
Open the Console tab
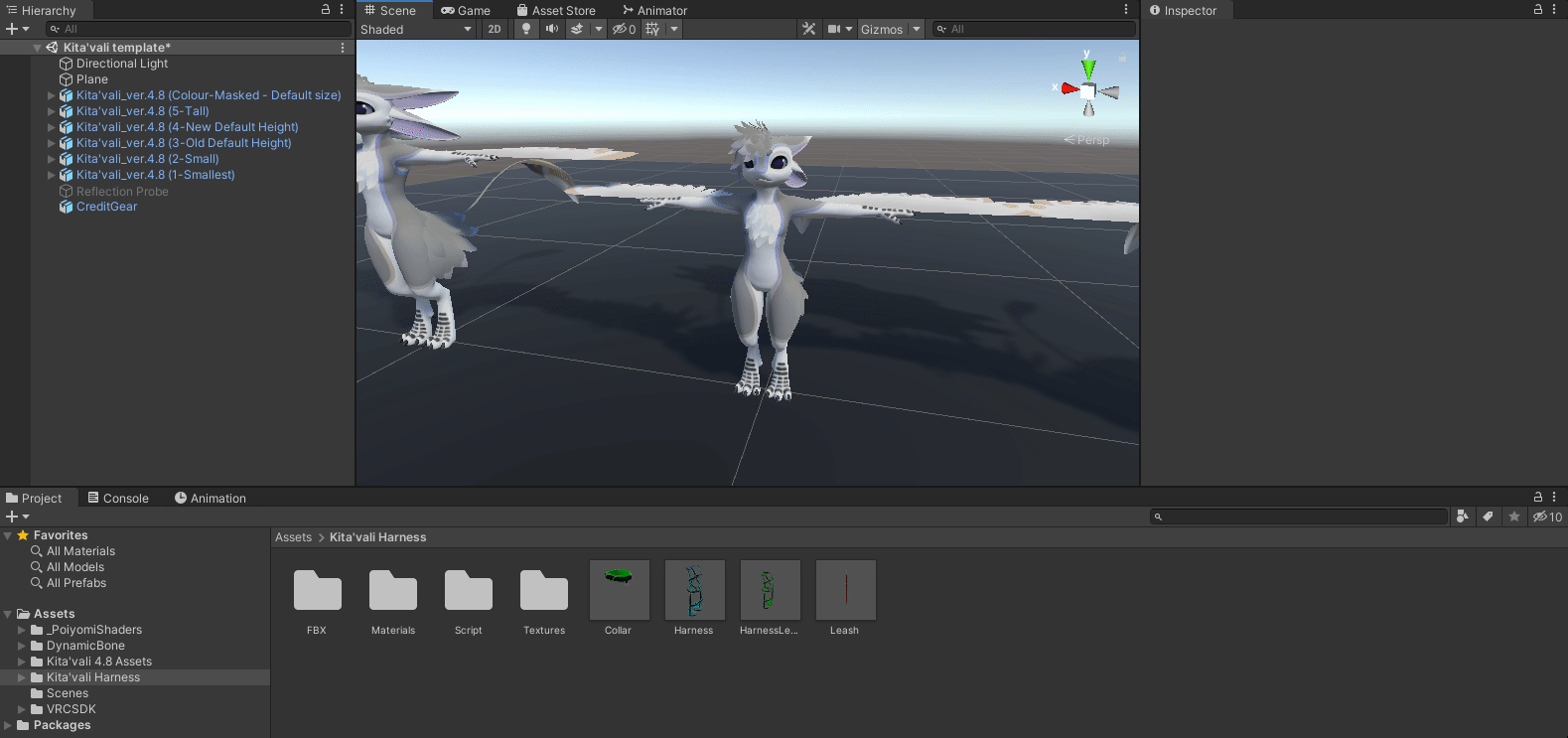(x=118, y=498)
